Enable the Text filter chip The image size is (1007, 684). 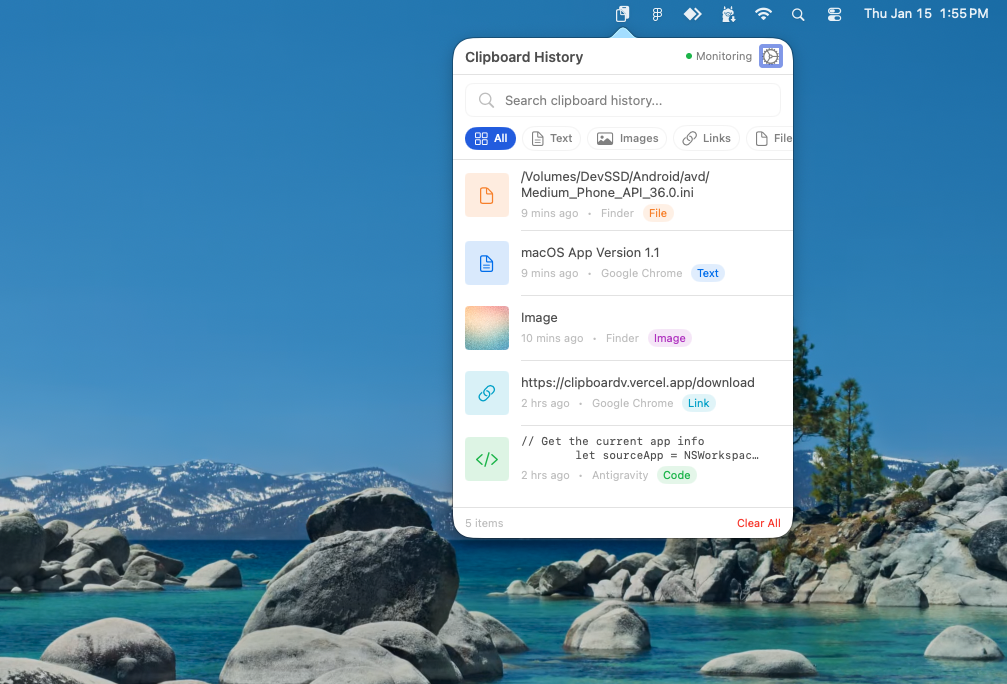click(552, 138)
